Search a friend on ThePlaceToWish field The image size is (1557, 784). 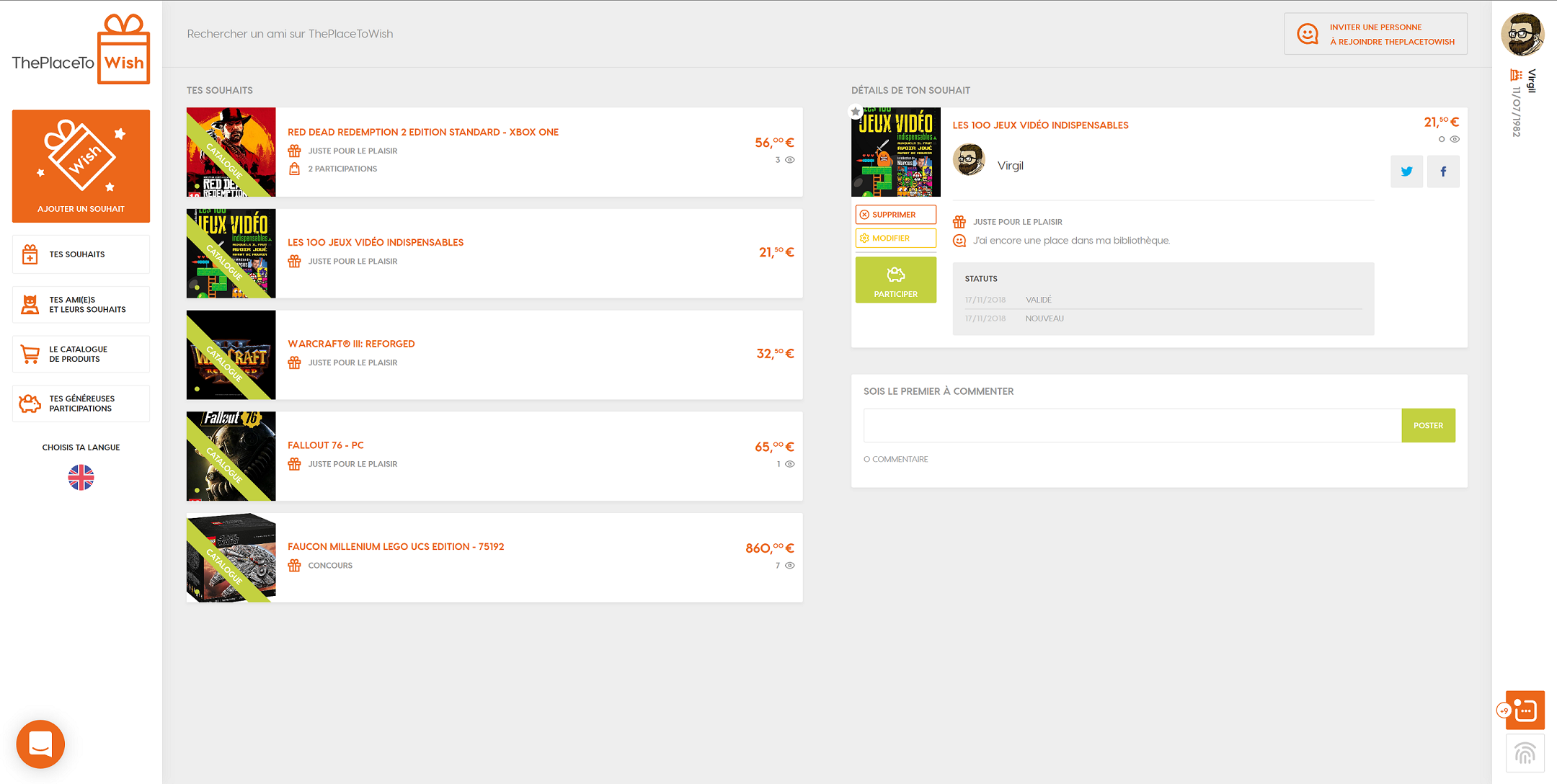point(290,34)
